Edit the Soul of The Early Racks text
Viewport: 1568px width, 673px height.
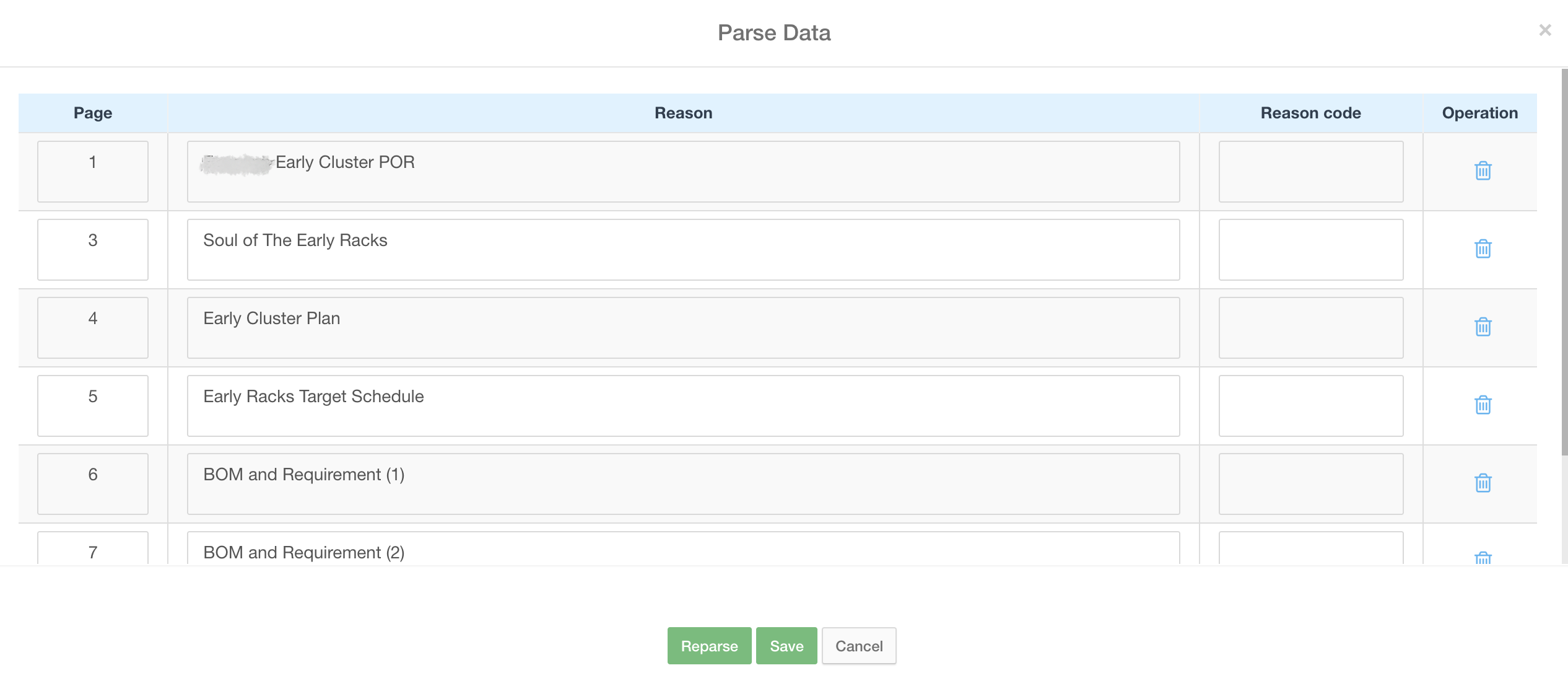click(x=683, y=249)
